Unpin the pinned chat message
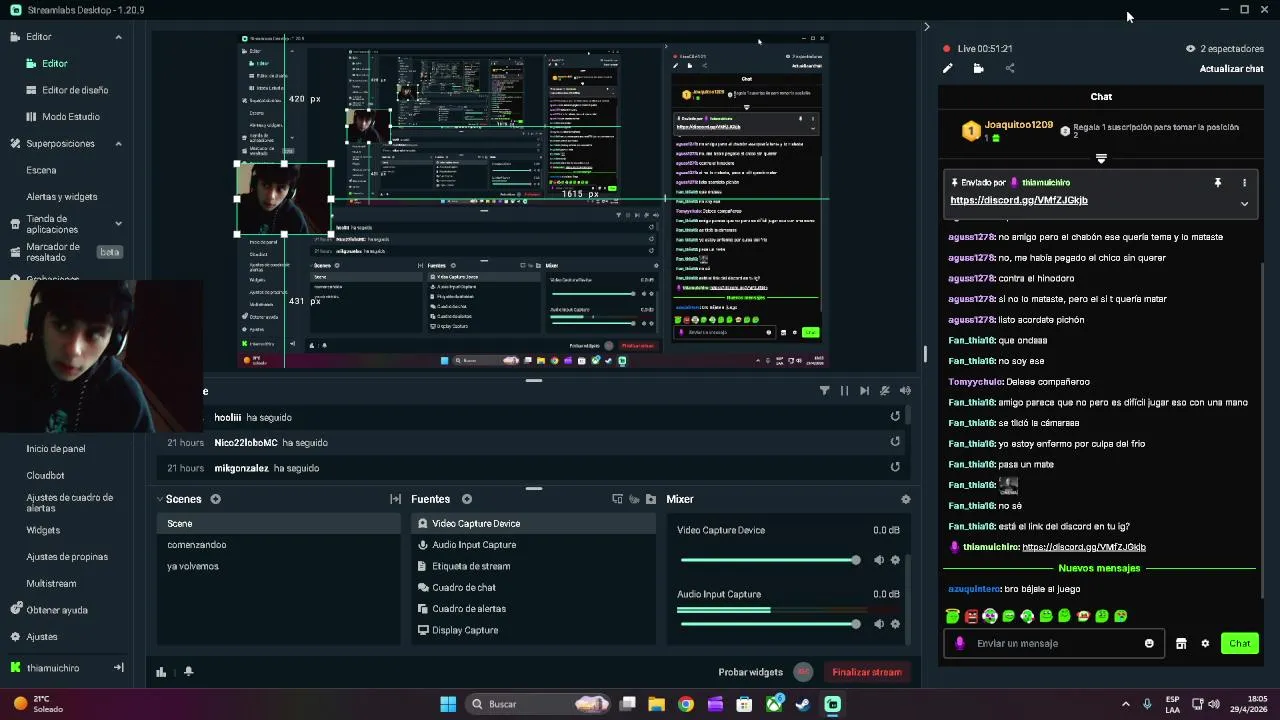1280x720 pixels. tap(1217, 183)
